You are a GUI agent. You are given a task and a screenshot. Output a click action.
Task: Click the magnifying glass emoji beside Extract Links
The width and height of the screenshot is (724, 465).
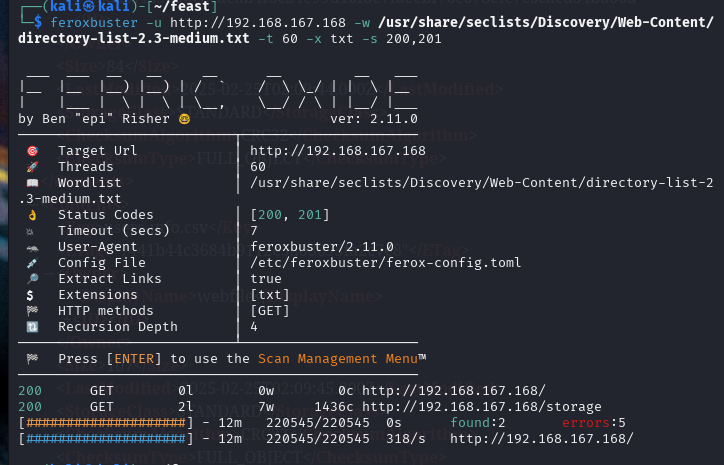[x=32, y=279]
